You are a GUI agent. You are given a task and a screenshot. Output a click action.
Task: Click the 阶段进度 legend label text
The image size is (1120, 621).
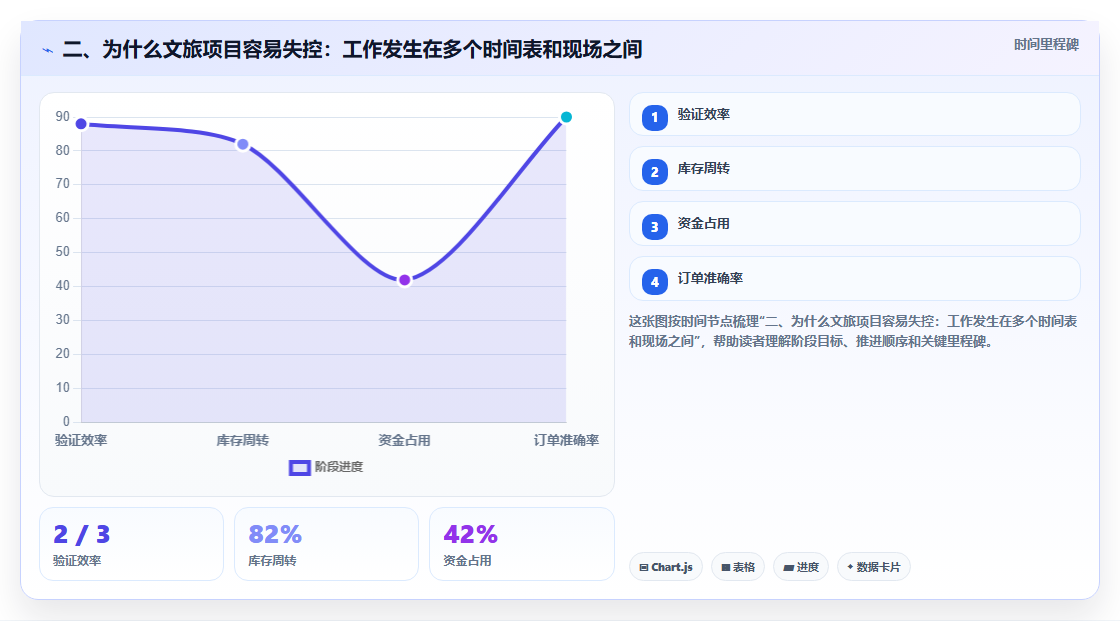[x=339, y=467]
